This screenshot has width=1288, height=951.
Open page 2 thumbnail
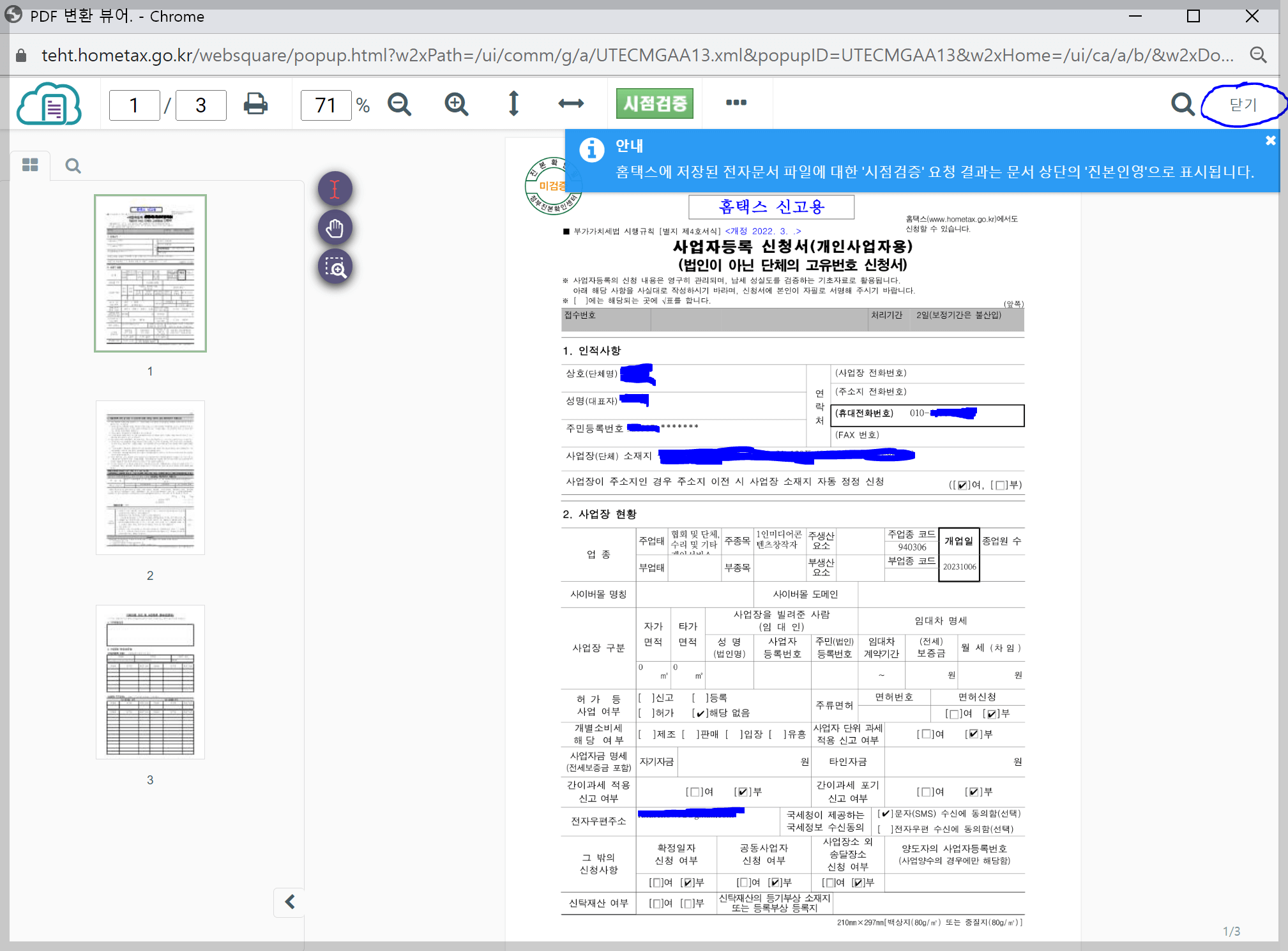coord(150,478)
